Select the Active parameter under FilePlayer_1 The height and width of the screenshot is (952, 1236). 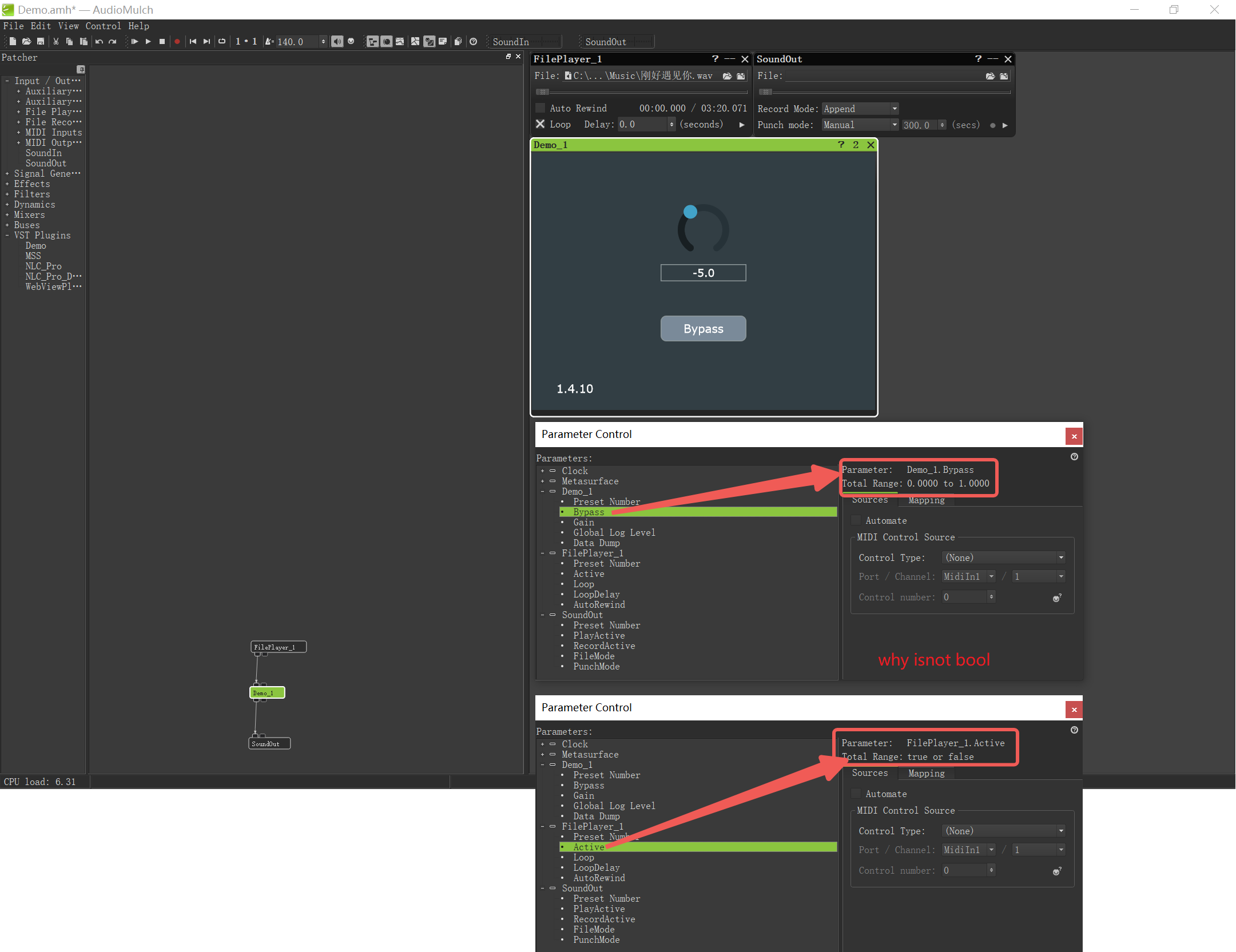589,847
